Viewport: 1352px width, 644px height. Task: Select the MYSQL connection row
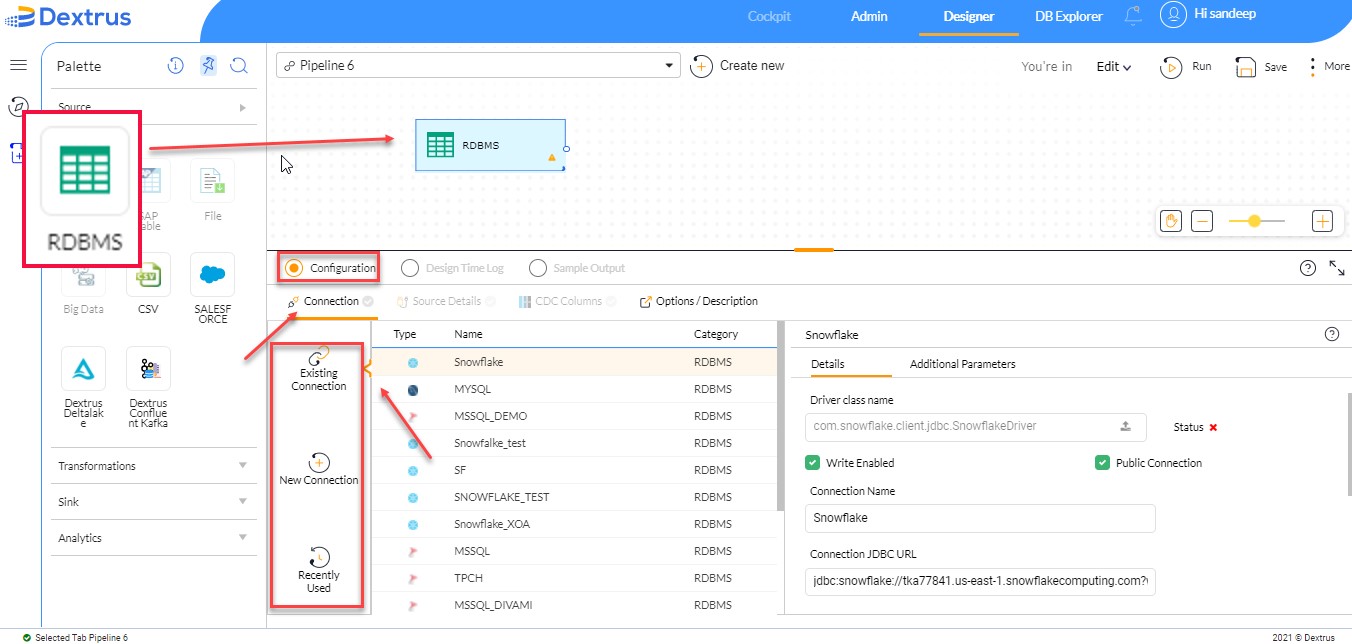tap(574, 389)
